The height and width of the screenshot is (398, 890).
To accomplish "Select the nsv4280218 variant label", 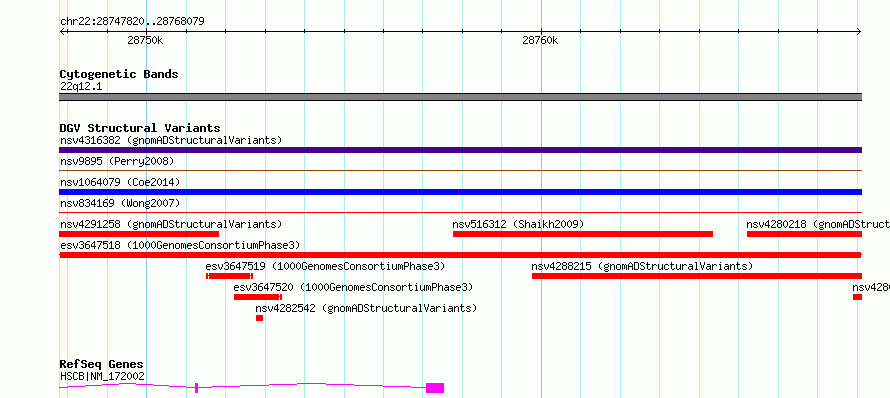I will click(x=818, y=224).
